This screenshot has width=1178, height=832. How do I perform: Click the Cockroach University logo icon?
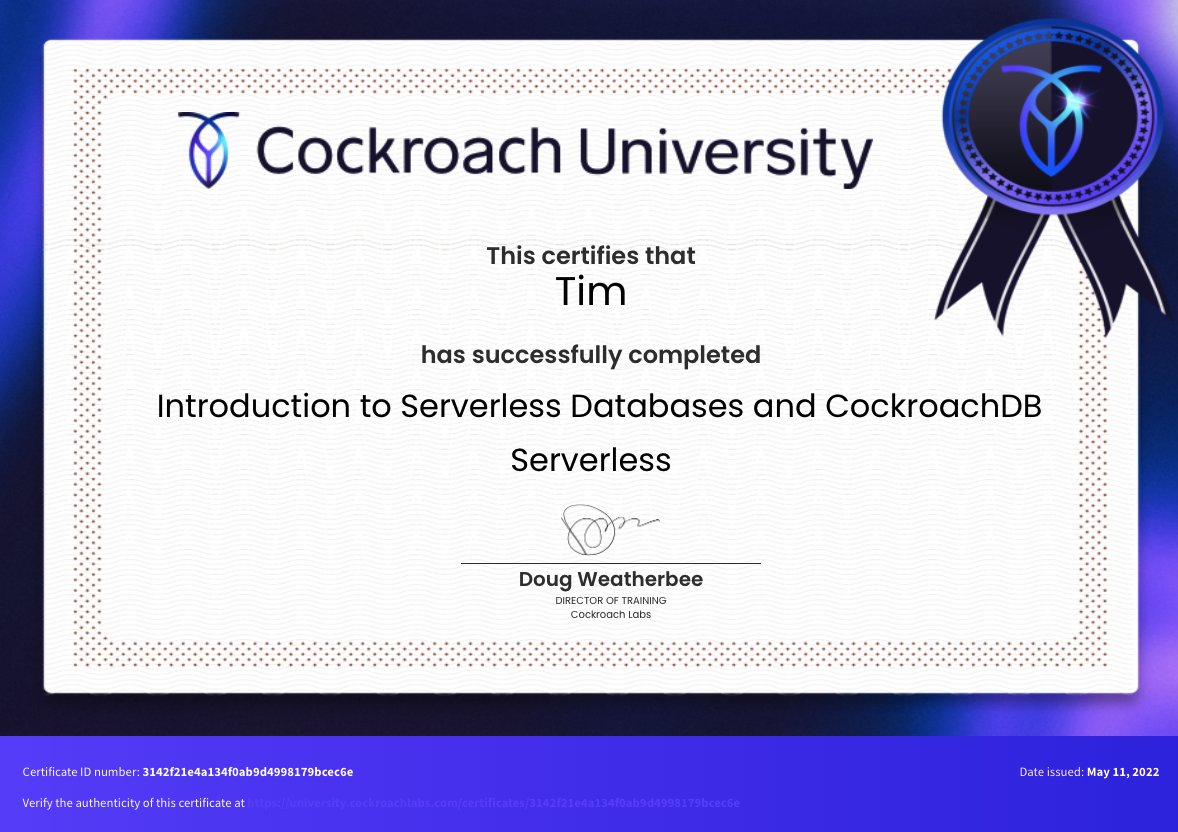click(208, 150)
